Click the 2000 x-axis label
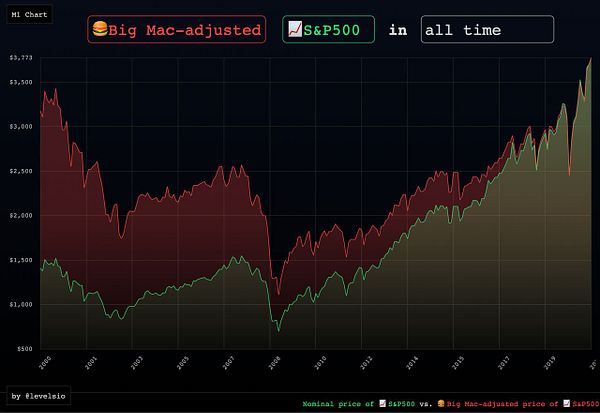Image resolution: width=600 pixels, height=413 pixels. pyautogui.click(x=45, y=362)
